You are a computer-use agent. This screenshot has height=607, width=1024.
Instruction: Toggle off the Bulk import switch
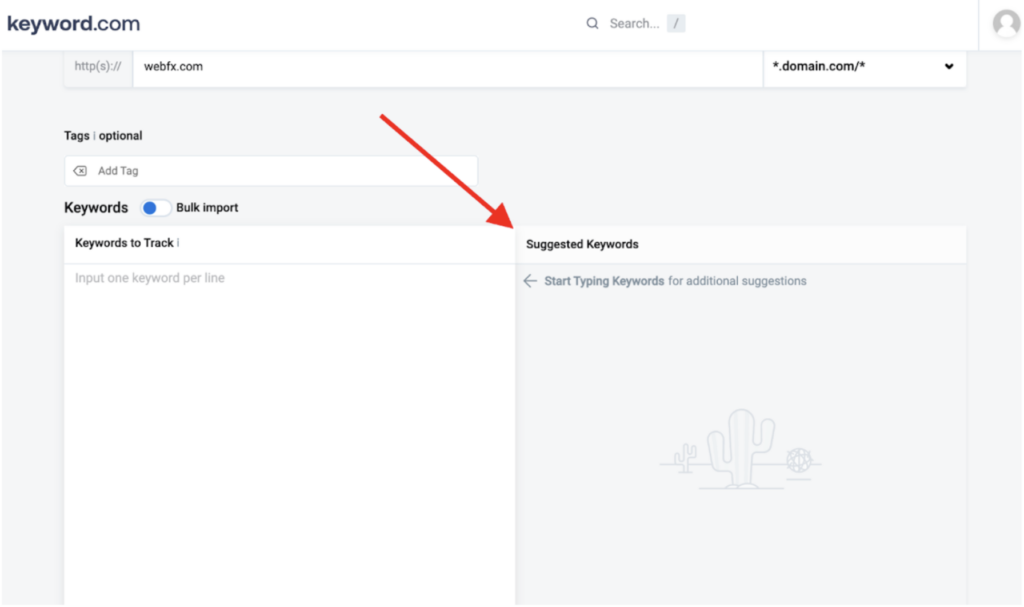click(156, 207)
